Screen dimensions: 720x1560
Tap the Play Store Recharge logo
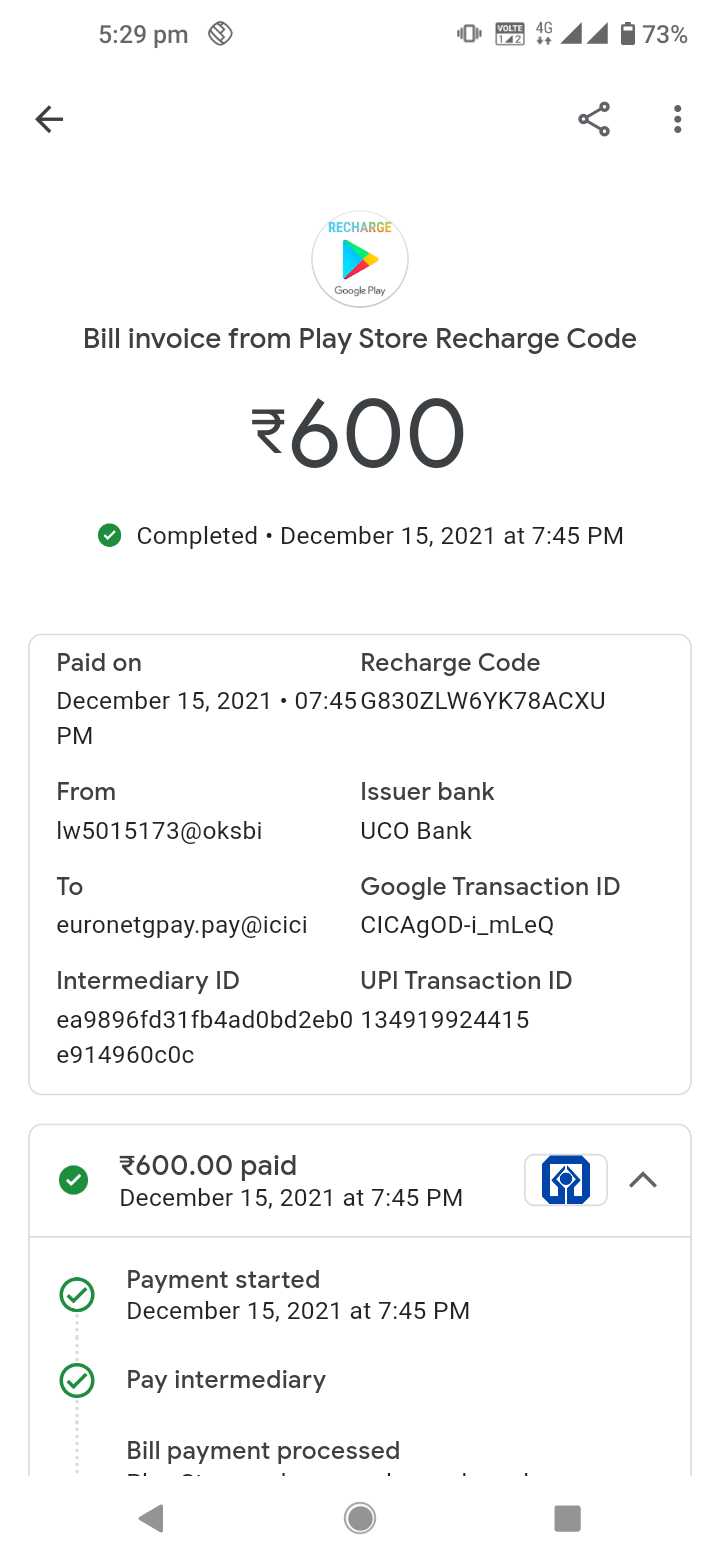pyautogui.click(x=360, y=259)
